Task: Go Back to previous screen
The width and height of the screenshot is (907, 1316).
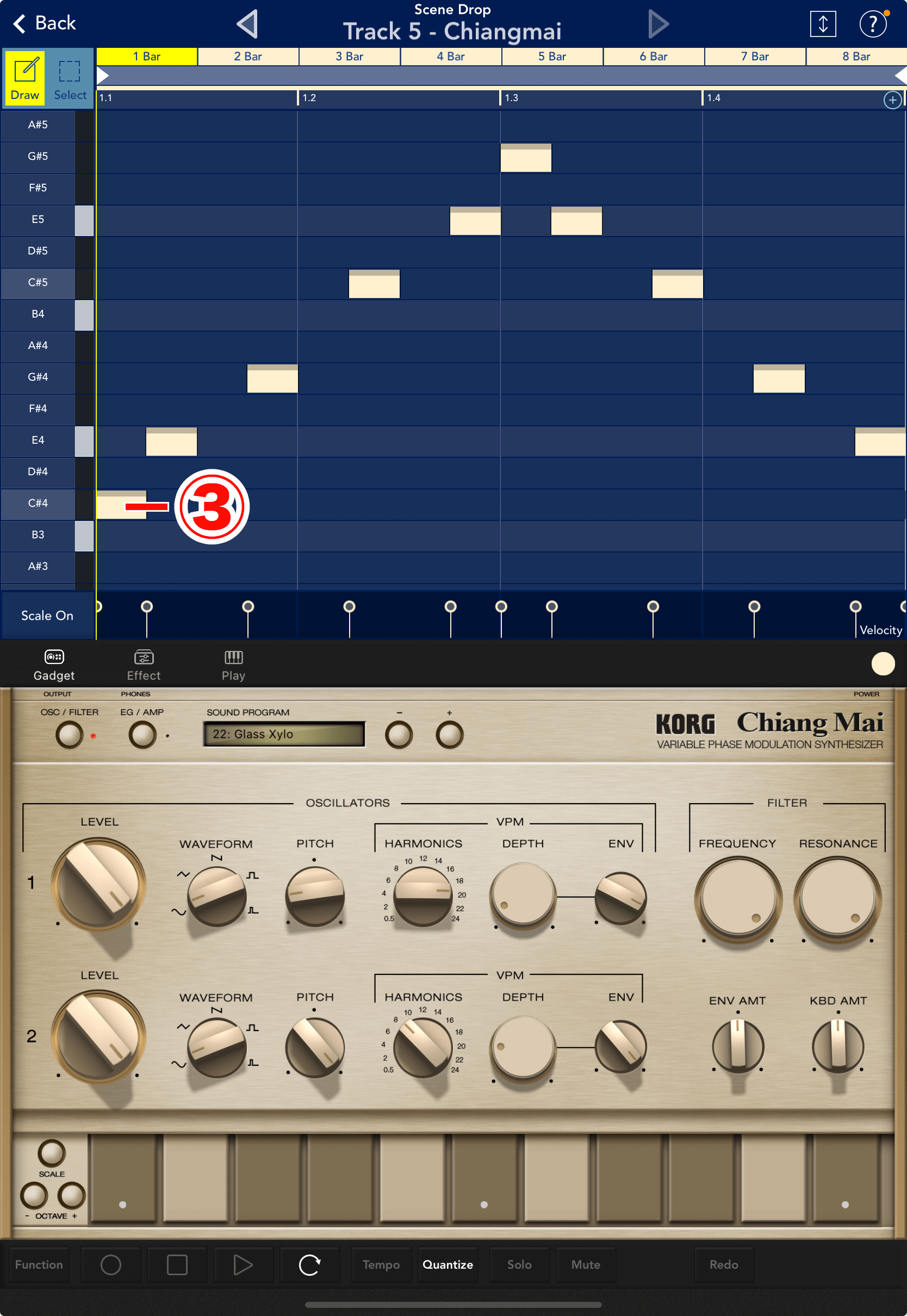Action: click(45, 23)
